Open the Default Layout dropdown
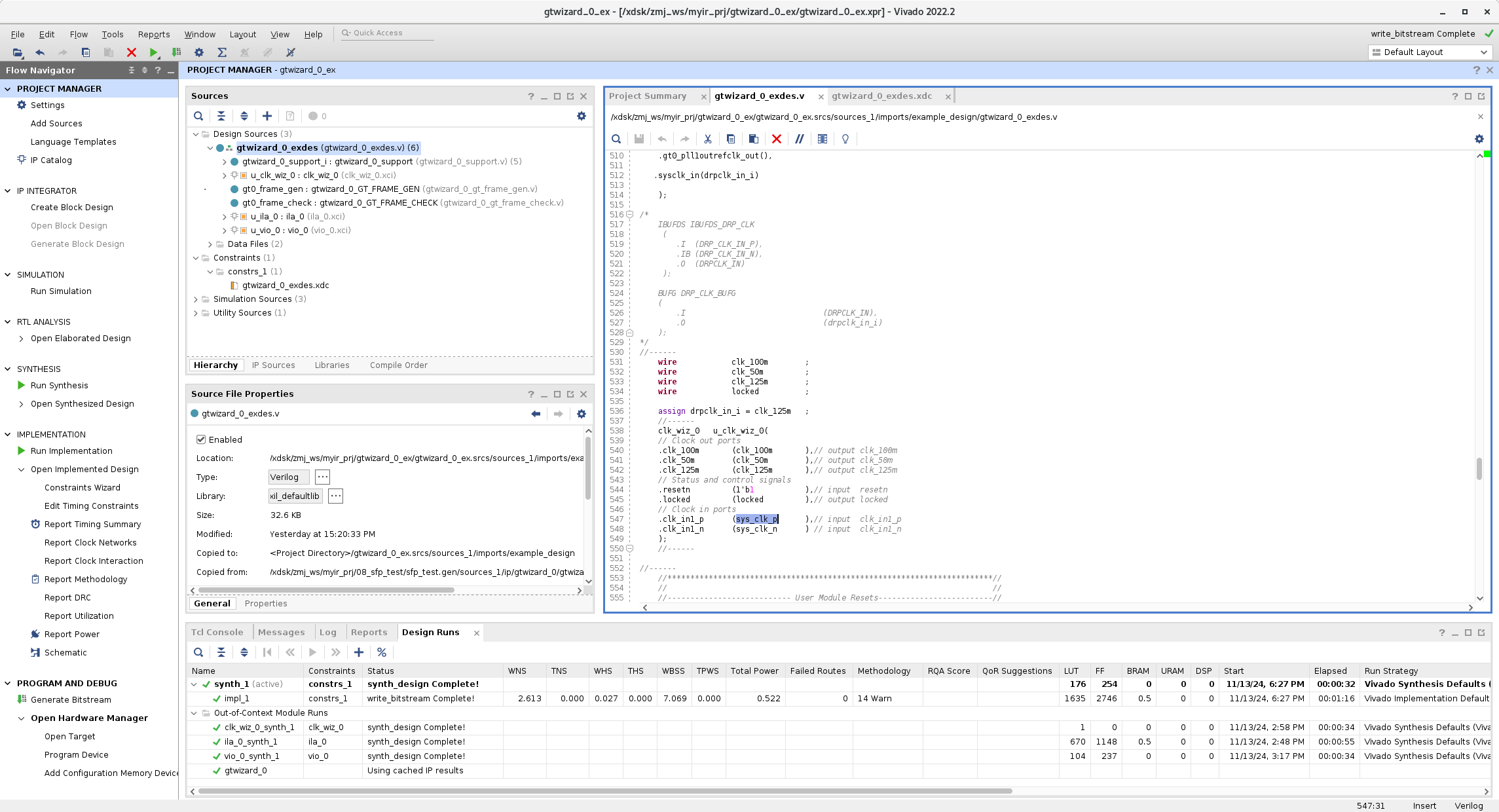 1430,52
